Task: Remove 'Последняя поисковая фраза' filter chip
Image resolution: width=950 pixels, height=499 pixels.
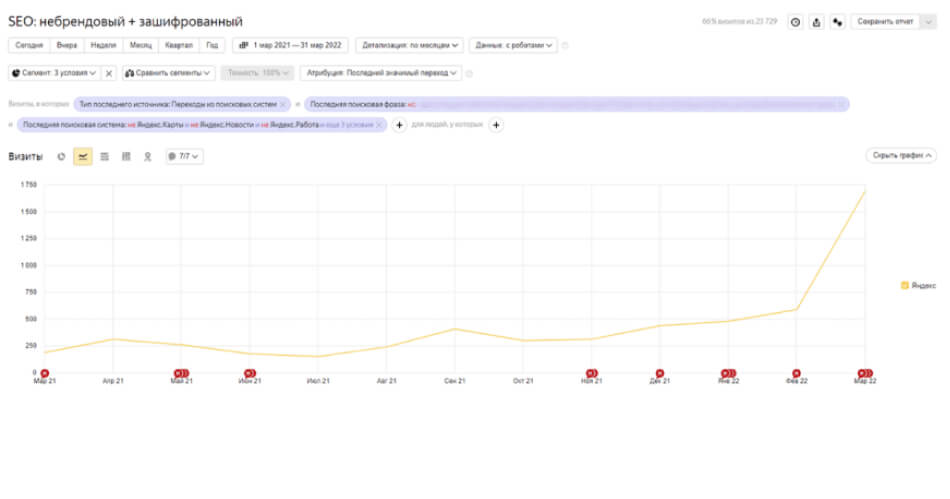Action: coord(841,104)
